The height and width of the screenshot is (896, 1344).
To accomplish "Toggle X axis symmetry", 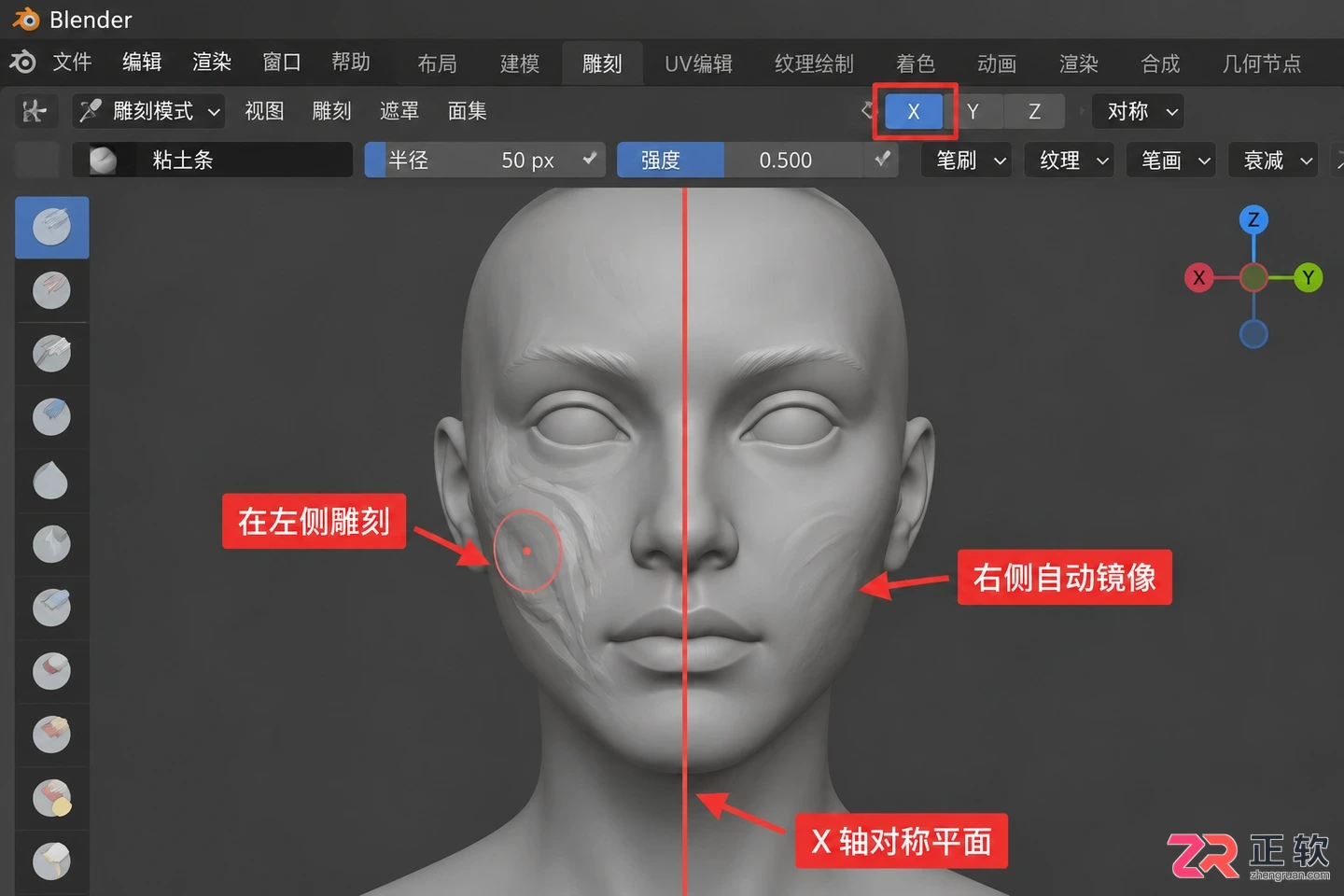I will (914, 111).
